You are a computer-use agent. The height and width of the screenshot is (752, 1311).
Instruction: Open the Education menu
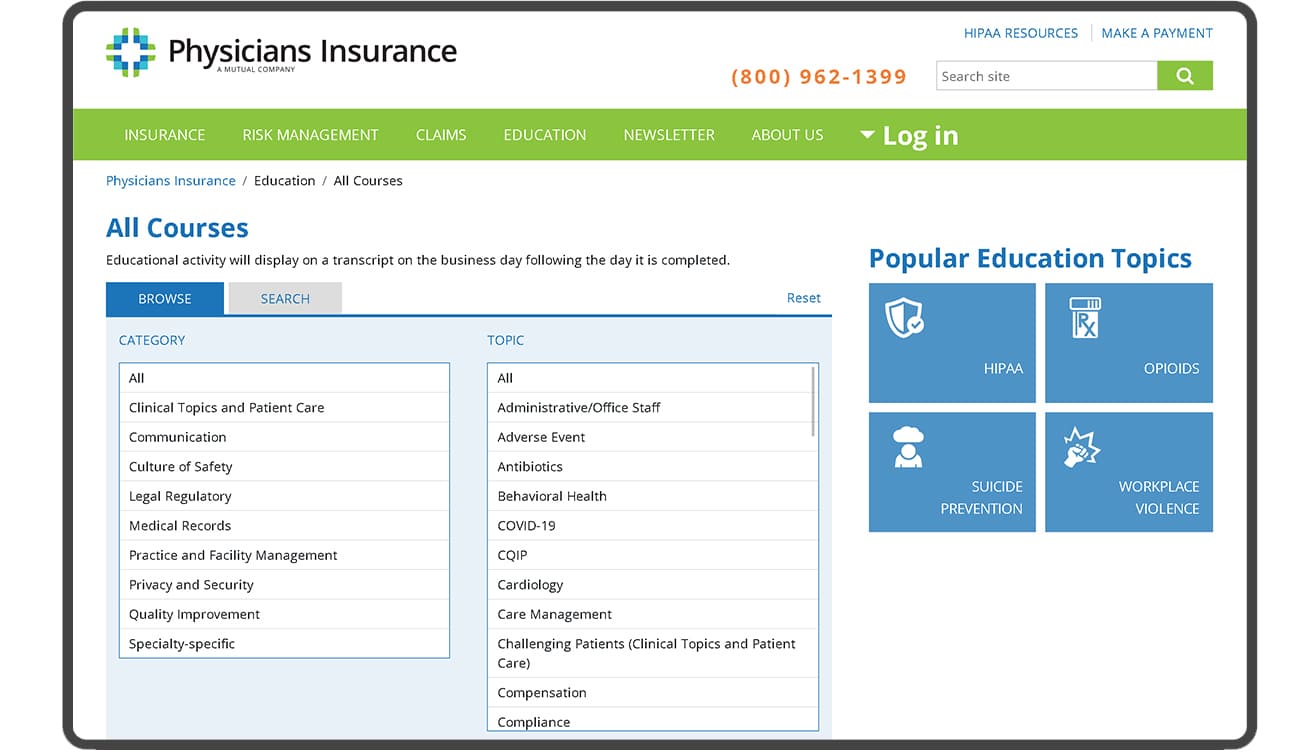(545, 135)
